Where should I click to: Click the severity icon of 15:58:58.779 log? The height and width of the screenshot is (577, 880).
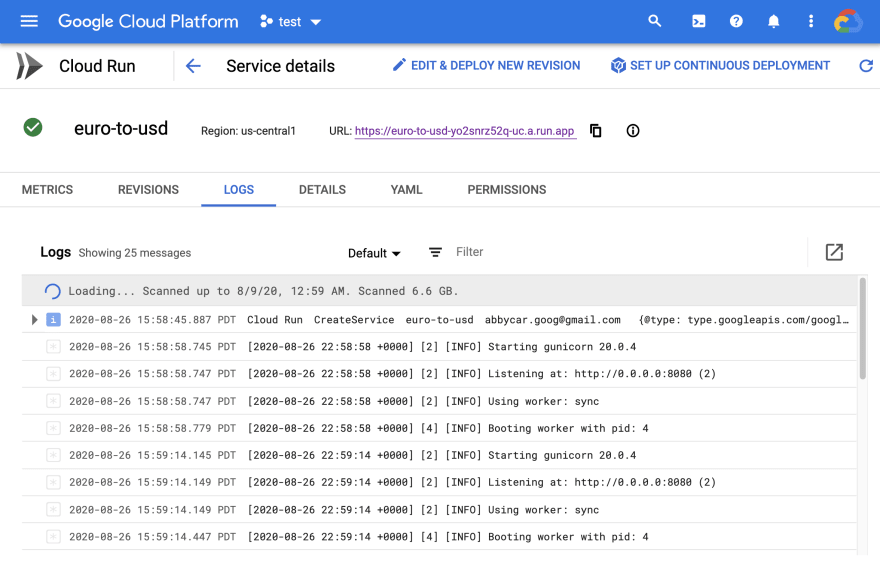(x=53, y=428)
